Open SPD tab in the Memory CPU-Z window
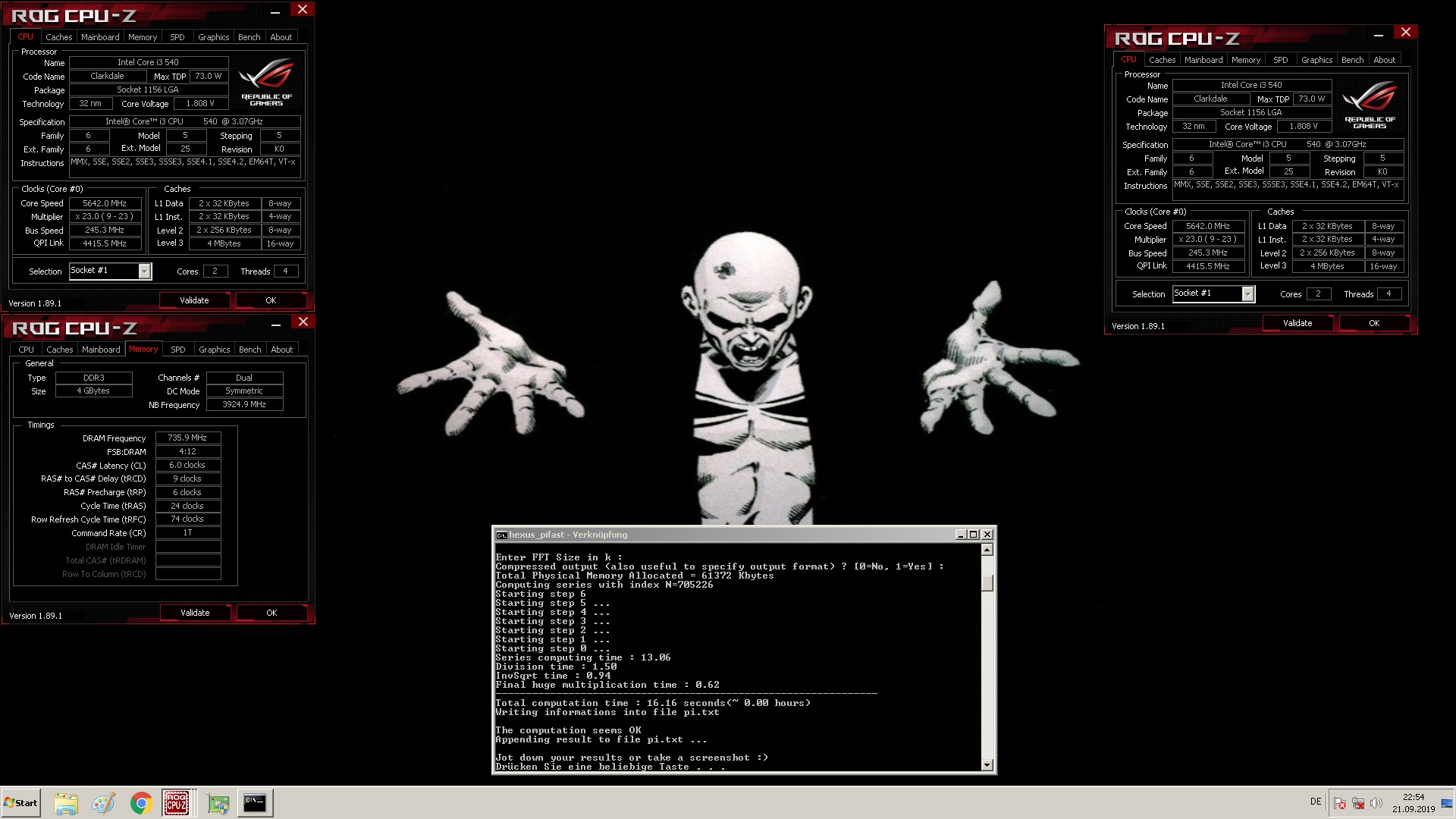 coord(177,350)
